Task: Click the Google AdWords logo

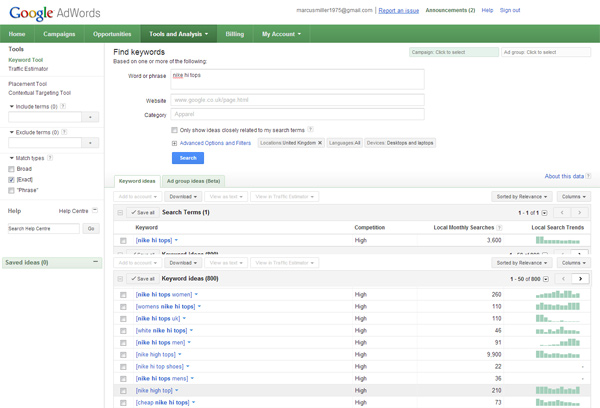Action: point(55,13)
